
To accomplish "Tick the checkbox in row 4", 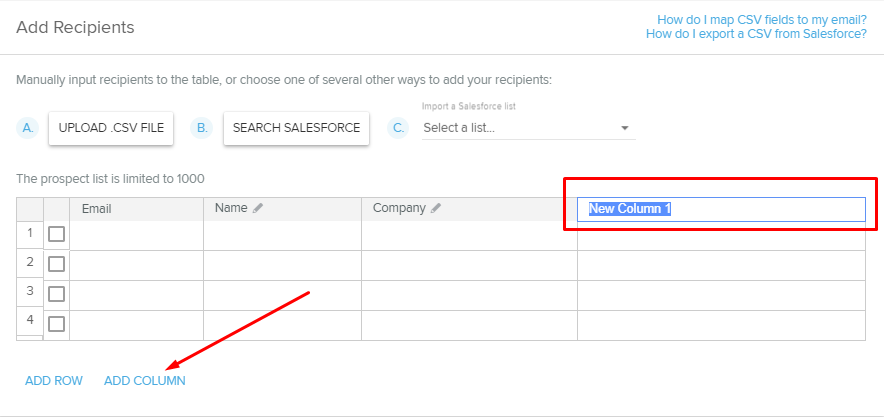I will click(x=56, y=323).
